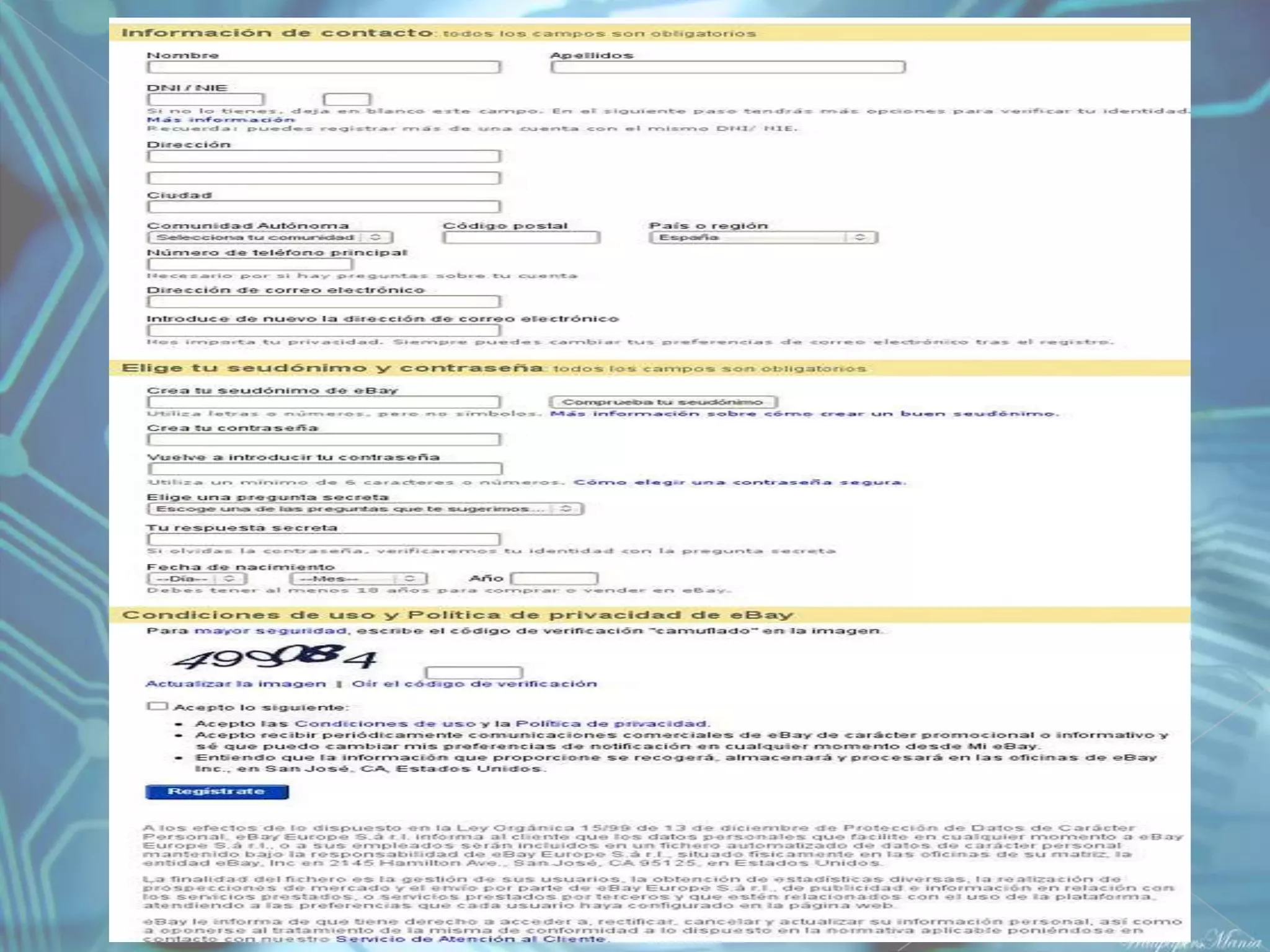Click 'Oír el código de verificación' link
1270x952 pixels.
[x=474, y=684]
